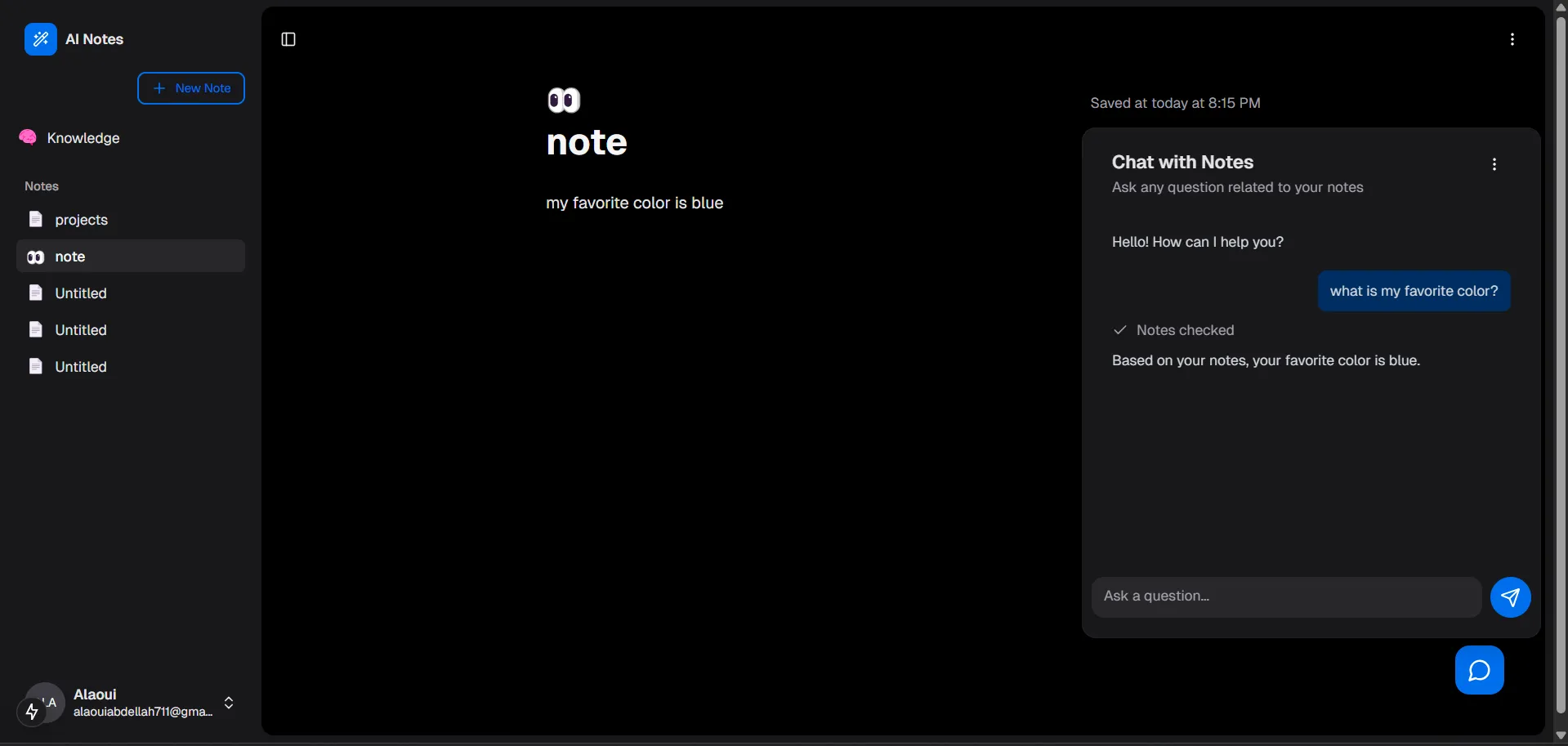1568x746 pixels.
Task: Click the New Note button
Action: tap(190, 87)
